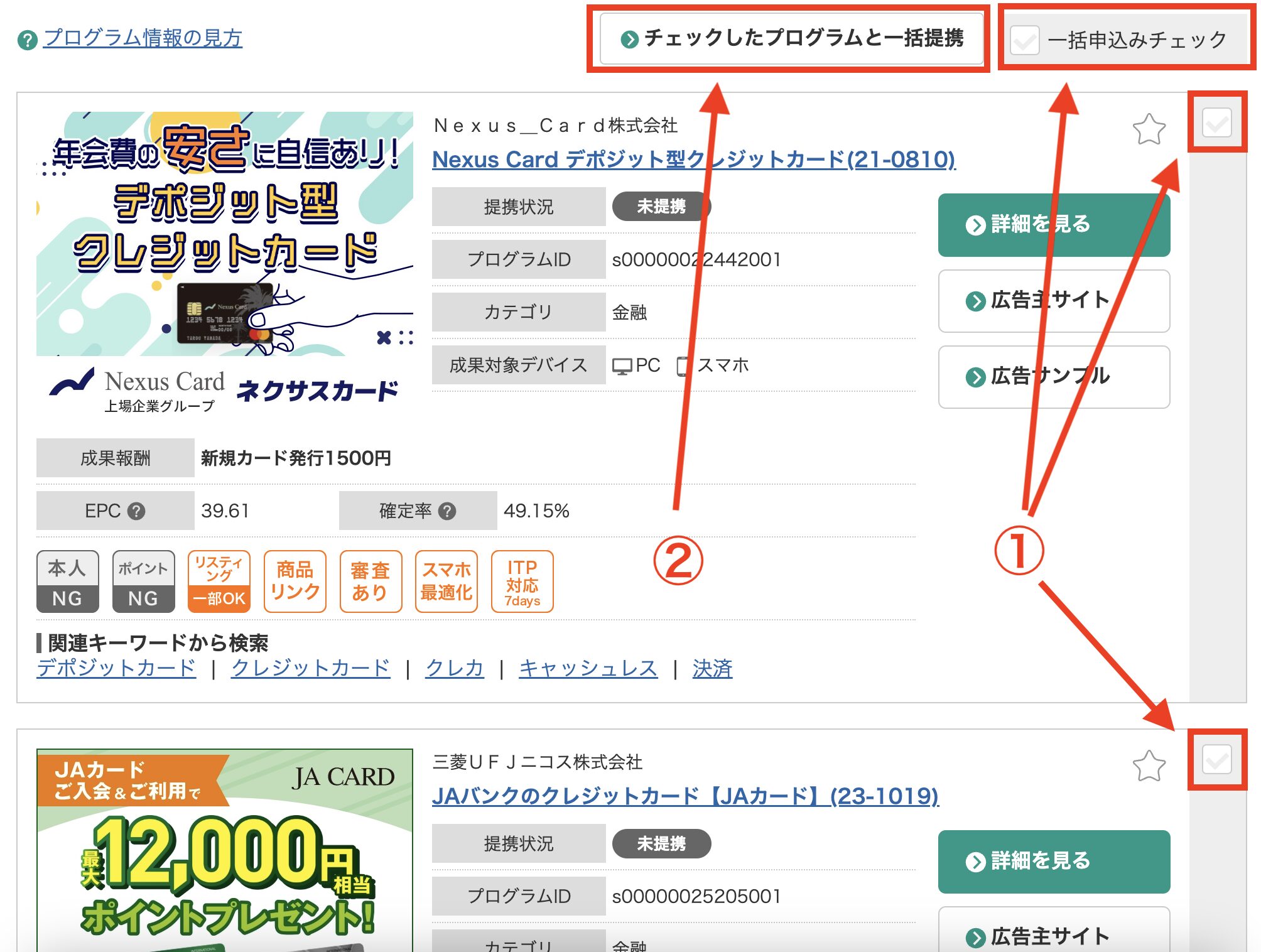The image size is (1261, 952).
Task: Click the ポイントNG badge icon
Action: (x=144, y=581)
